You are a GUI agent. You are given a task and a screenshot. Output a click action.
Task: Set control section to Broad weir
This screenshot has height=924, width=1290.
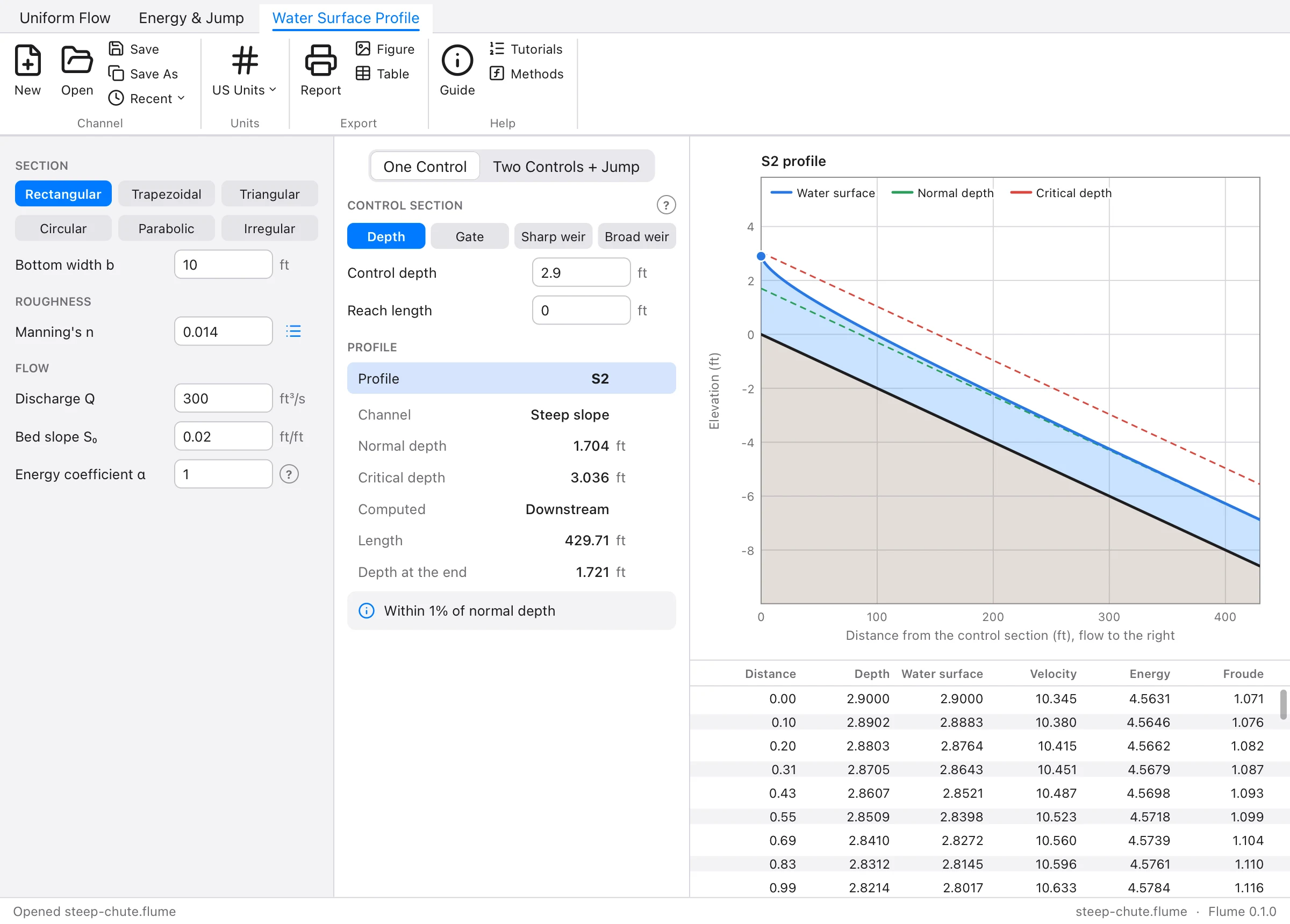tap(636, 236)
